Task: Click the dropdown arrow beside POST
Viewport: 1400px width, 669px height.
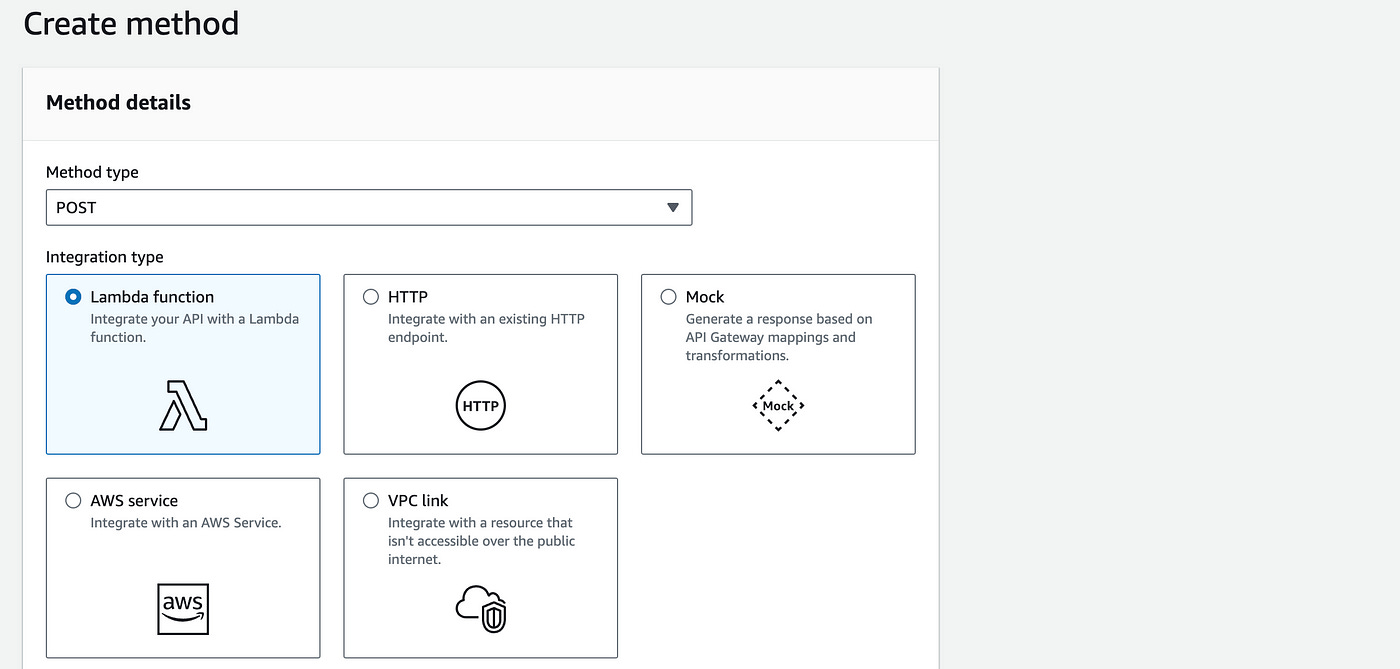Action: point(673,207)
